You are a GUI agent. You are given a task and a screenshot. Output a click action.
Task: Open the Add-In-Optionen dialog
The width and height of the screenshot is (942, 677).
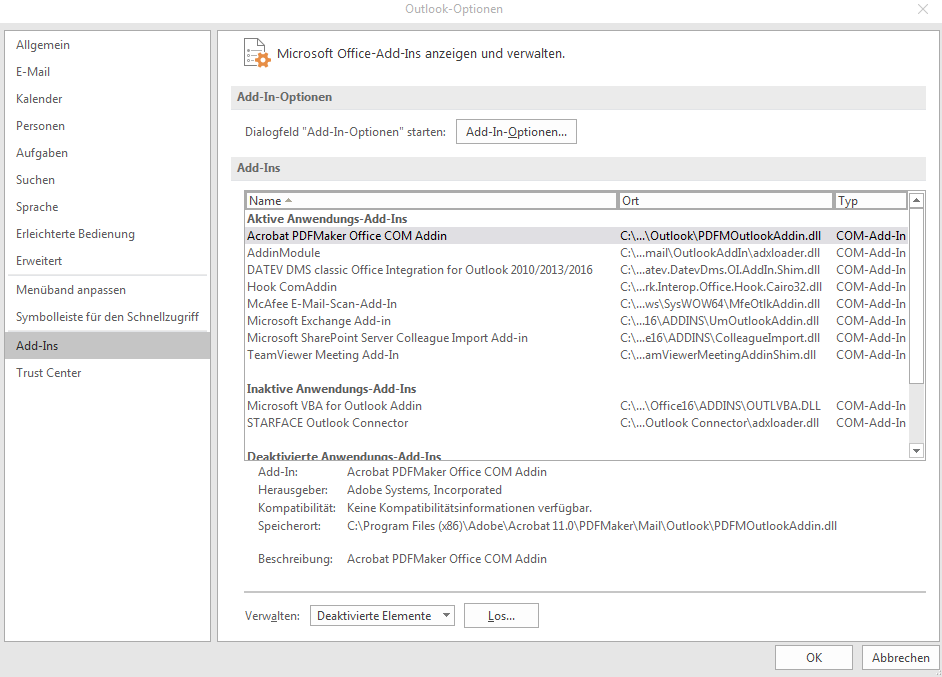[516, 131]
